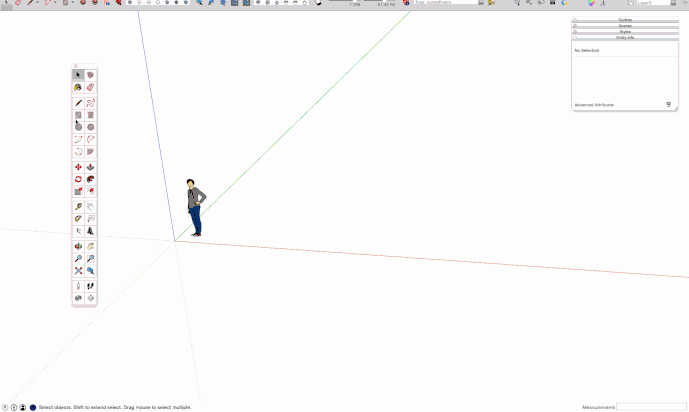The image size is (689, 412).
Task: Select the Line pencil tool
Action: coord(78,103)
